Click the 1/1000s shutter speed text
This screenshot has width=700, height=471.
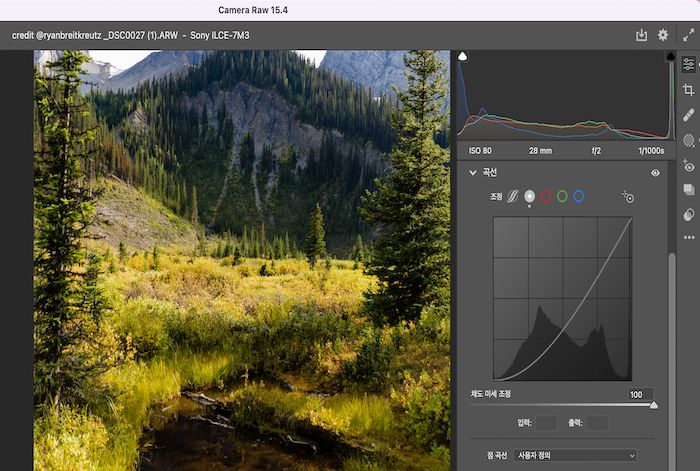(x=651, y=151)
